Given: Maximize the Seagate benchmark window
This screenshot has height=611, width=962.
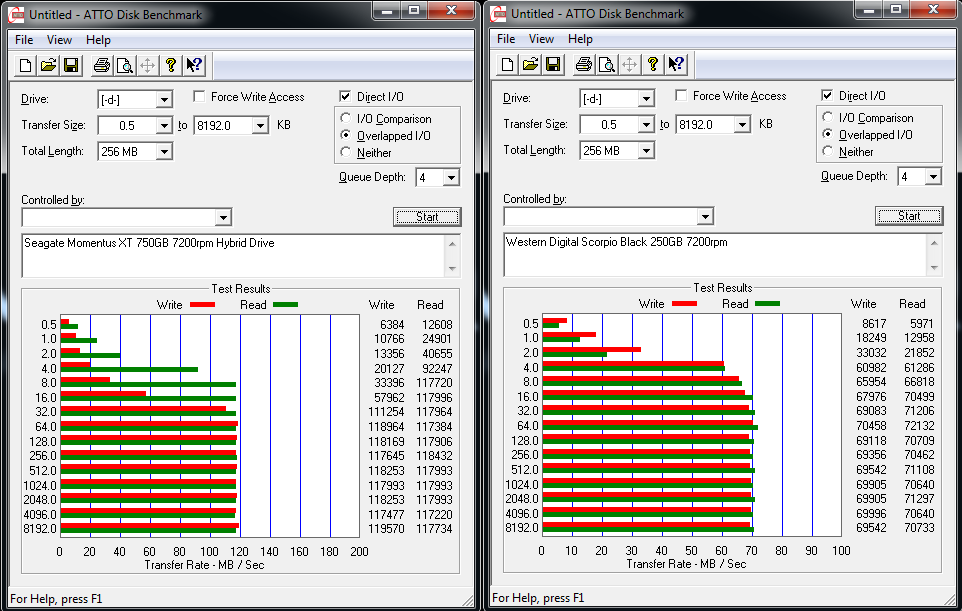Looking at the screenshot, I should point(414,10).
